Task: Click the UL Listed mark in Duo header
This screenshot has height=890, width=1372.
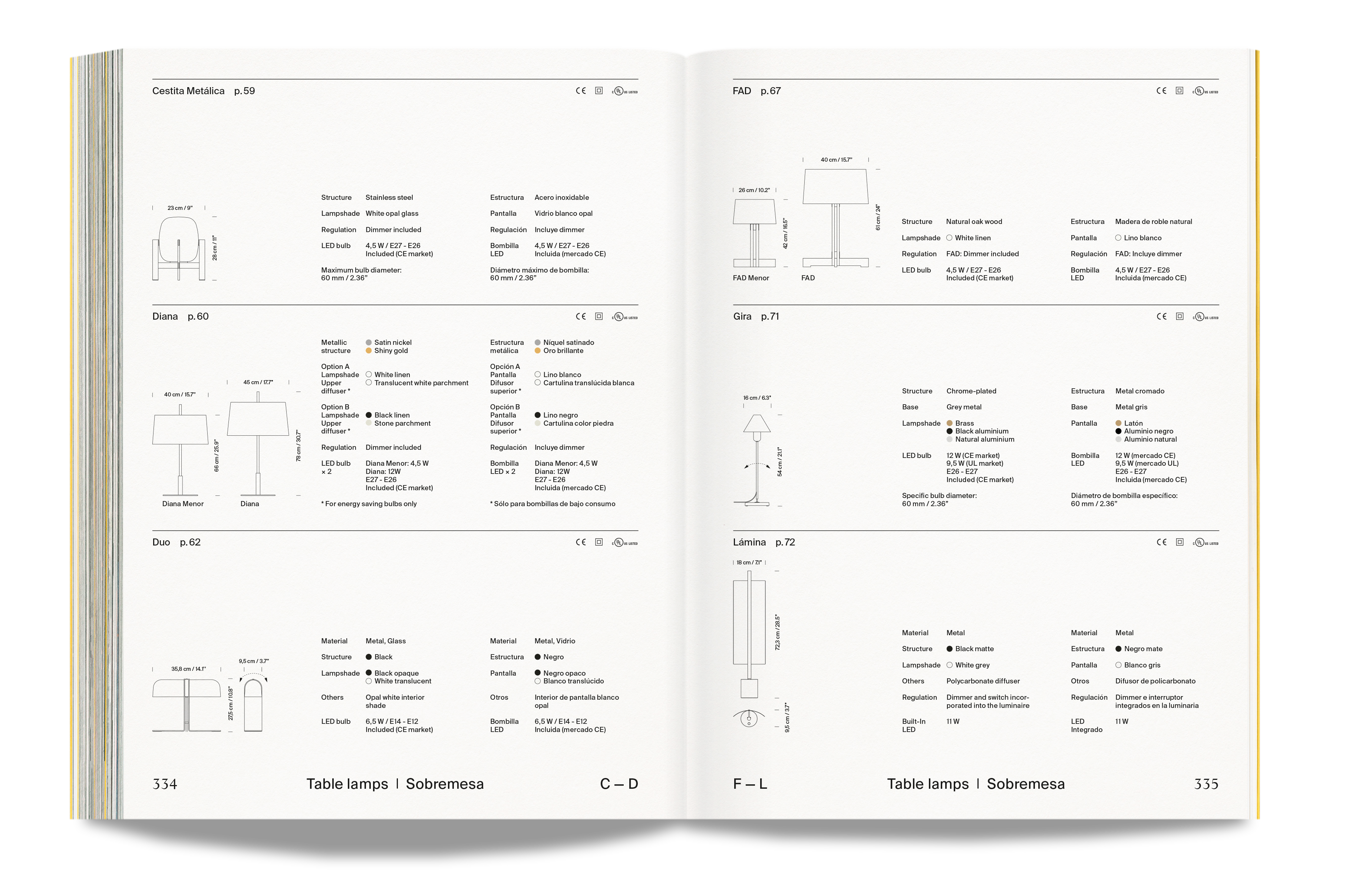Action: 625,543
